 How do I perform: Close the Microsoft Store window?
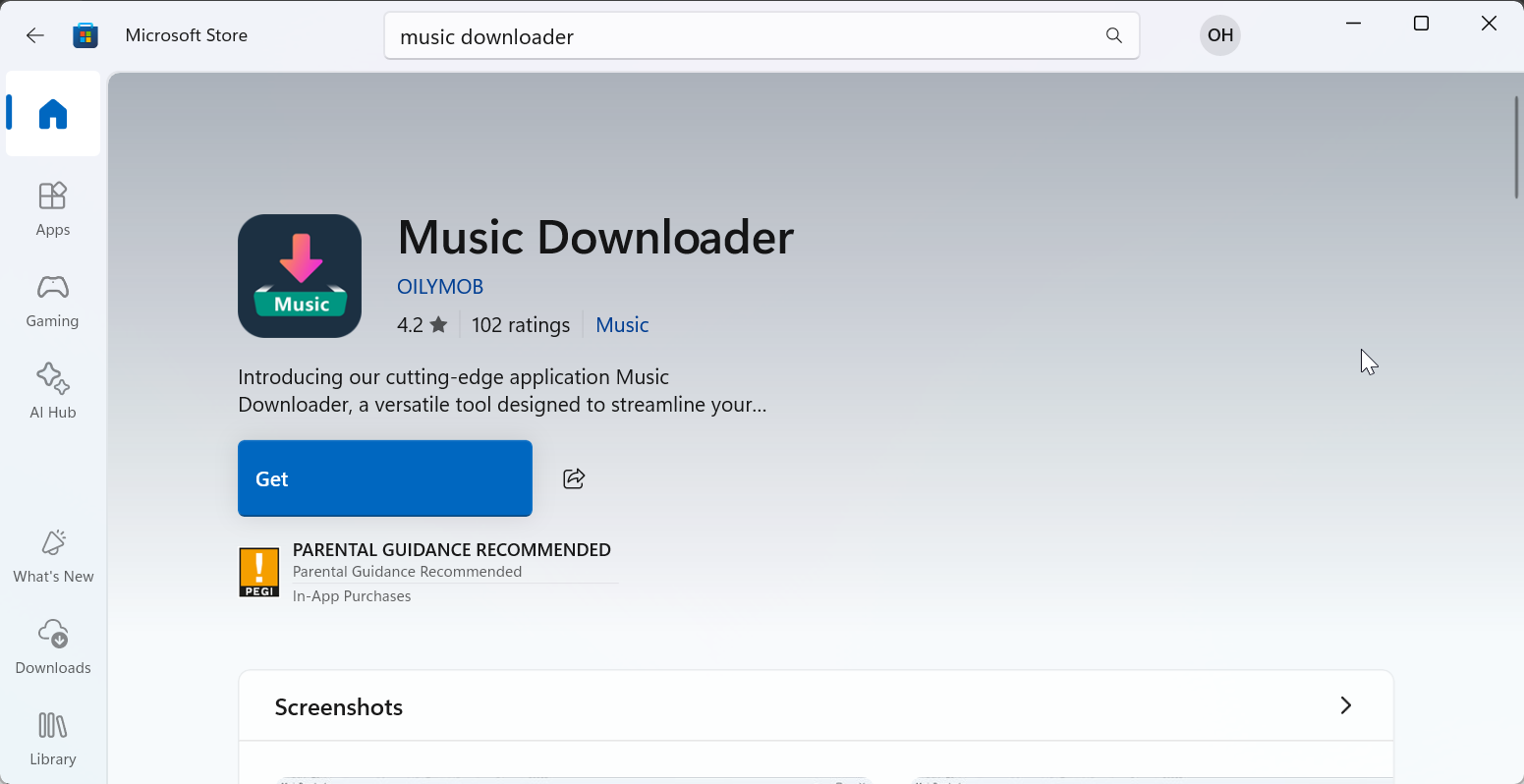click(1489, 24)
